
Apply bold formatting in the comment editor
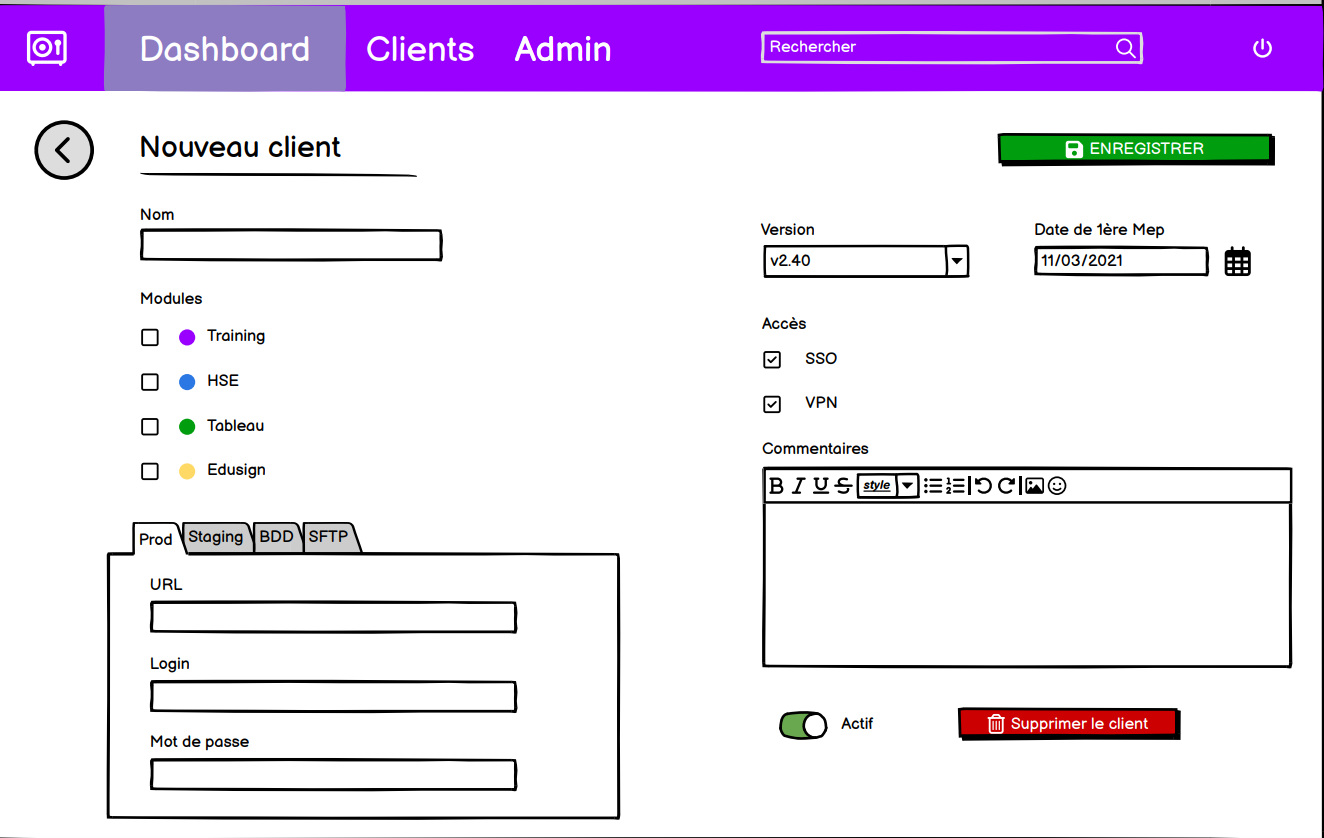tap(777, 486)
